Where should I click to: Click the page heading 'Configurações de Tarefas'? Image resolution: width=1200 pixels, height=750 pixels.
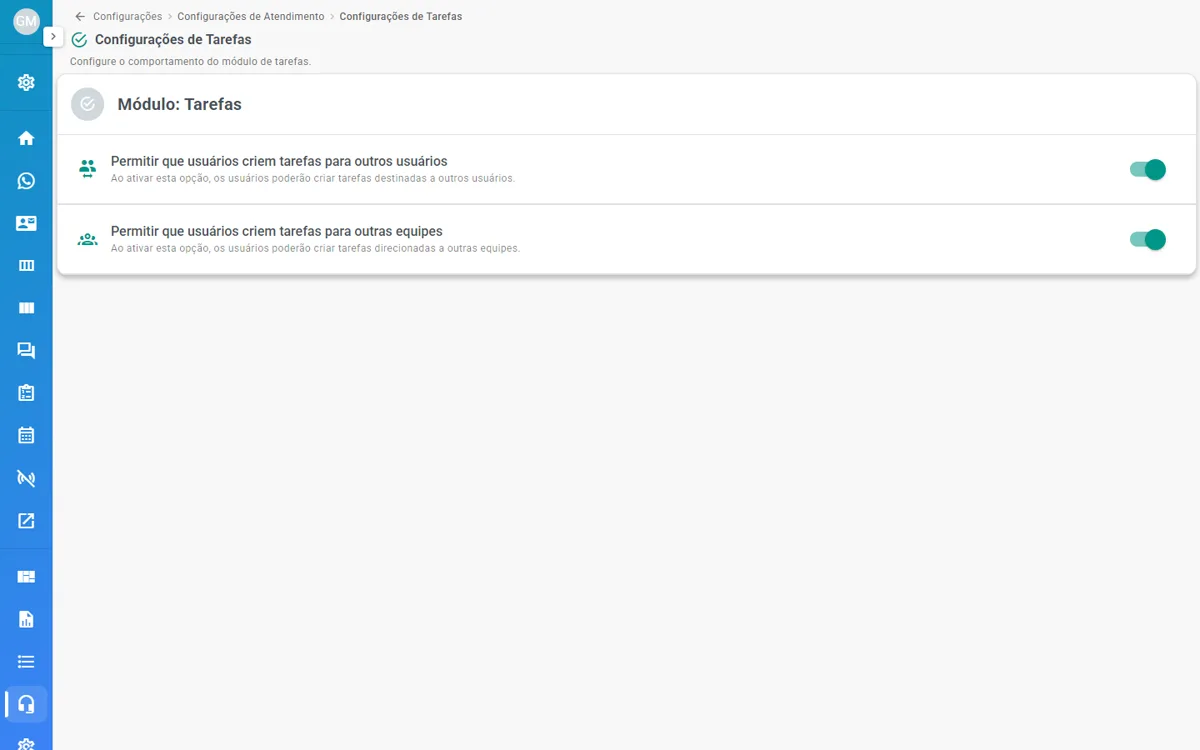coord(173,40)
